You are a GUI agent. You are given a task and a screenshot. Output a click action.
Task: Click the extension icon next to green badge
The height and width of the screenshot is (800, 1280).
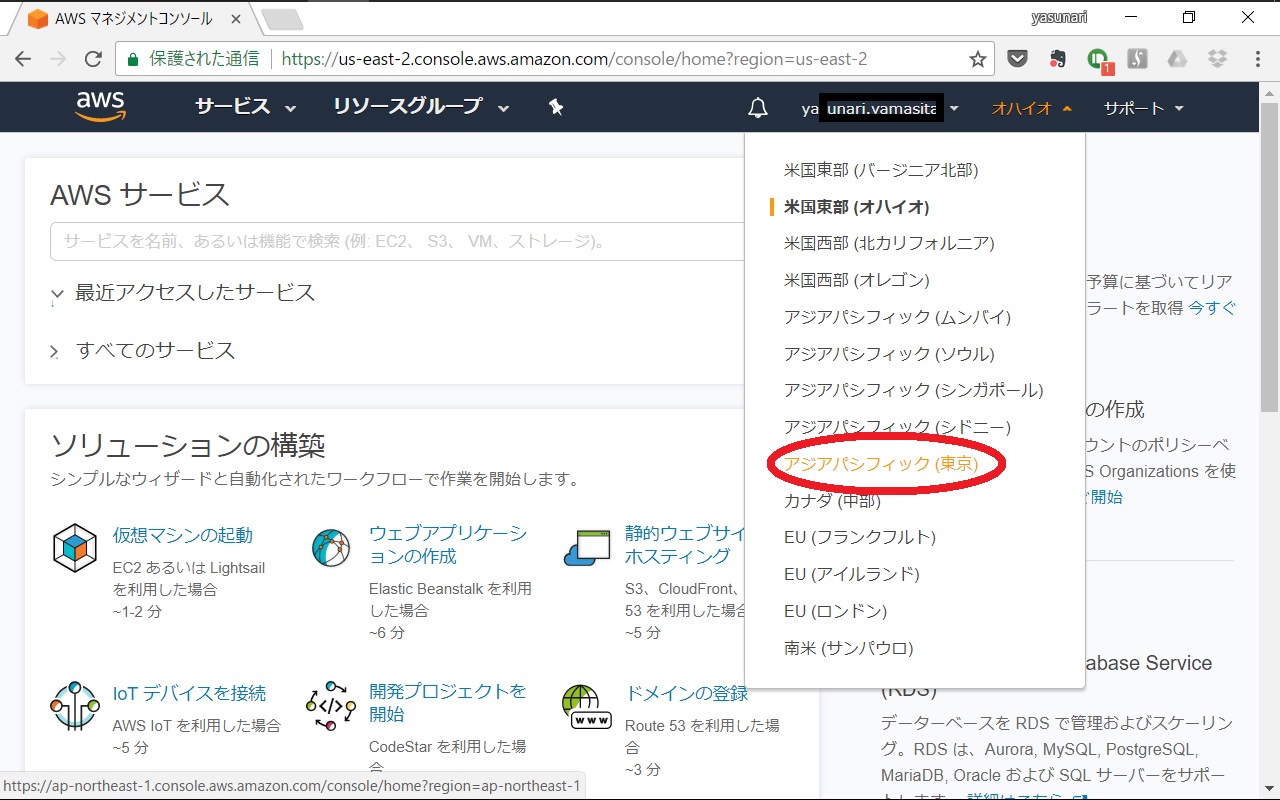point(1137,59)
